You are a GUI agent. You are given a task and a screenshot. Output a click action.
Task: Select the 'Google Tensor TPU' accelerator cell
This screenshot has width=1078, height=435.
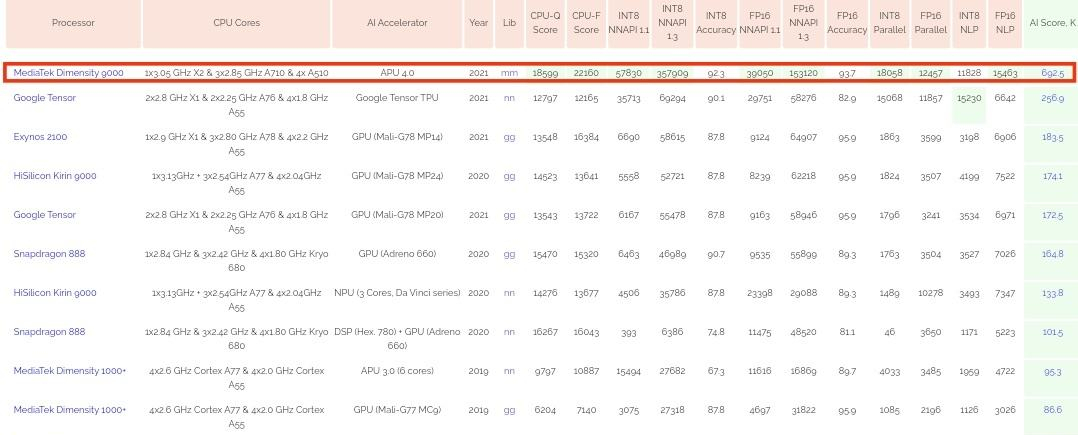pyautogui.click(x=397, y=98)
